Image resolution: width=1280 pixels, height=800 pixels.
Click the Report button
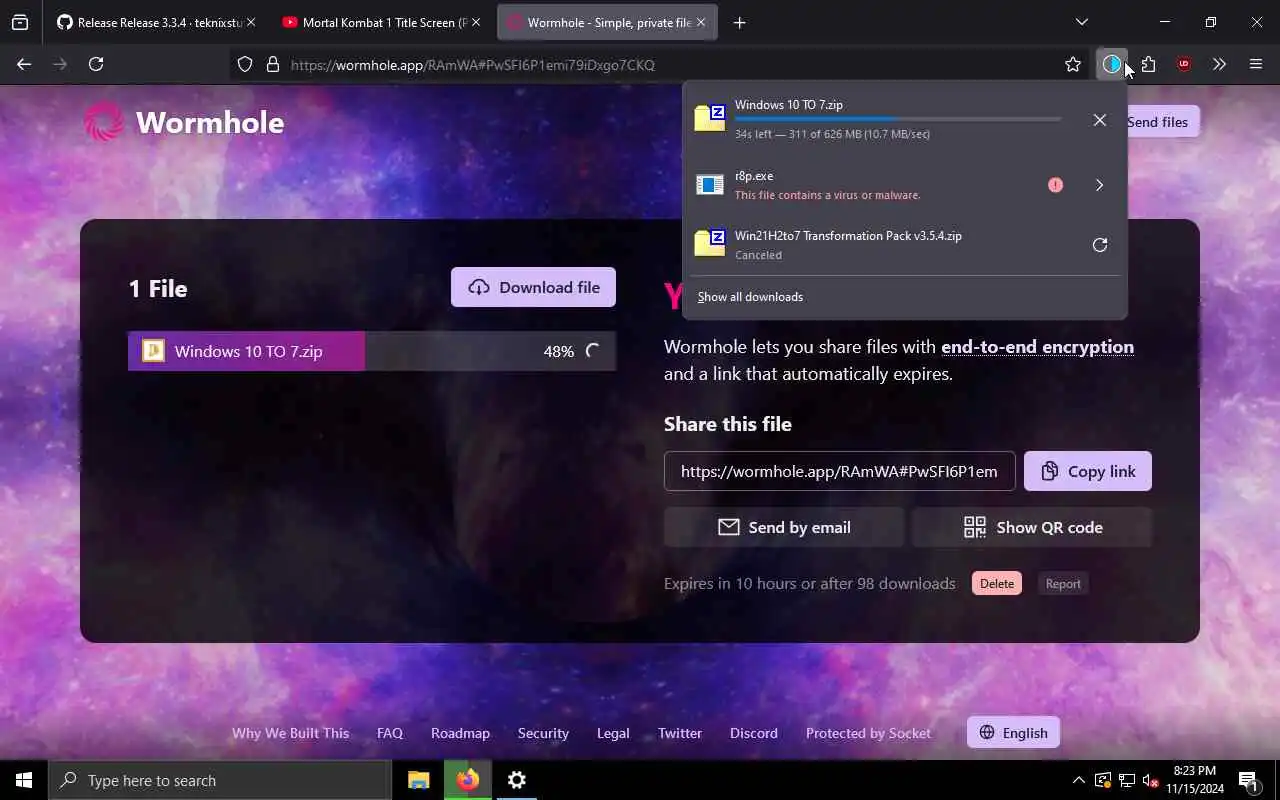pos(1063,584)
